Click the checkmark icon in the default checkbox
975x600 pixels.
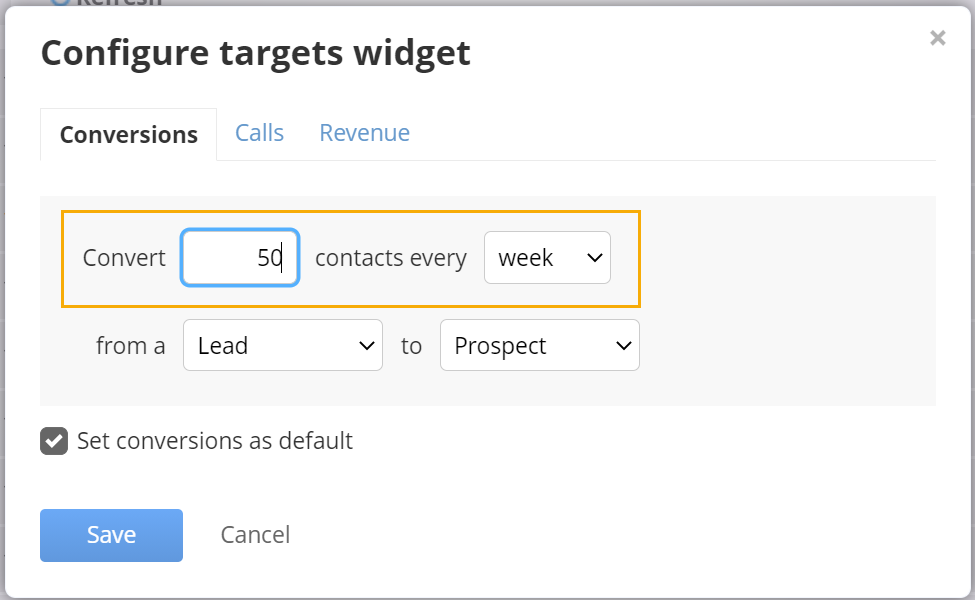point(54,441)
